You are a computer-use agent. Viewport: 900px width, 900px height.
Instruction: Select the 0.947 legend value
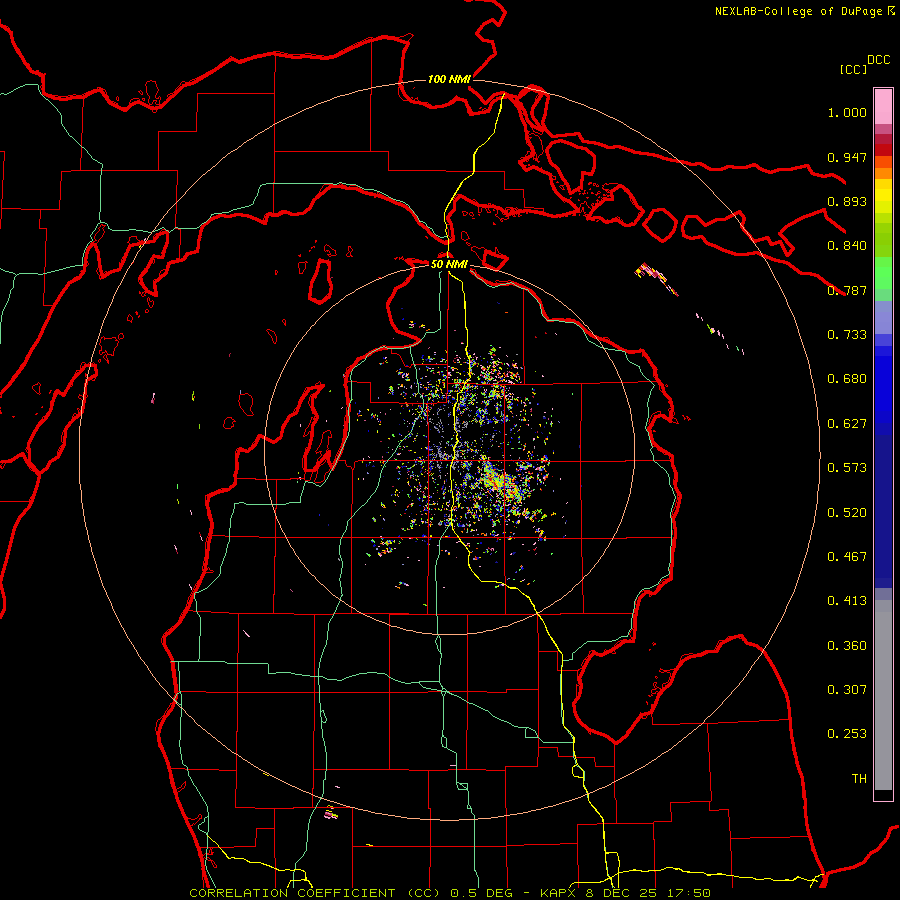click(x=847, y=157)
